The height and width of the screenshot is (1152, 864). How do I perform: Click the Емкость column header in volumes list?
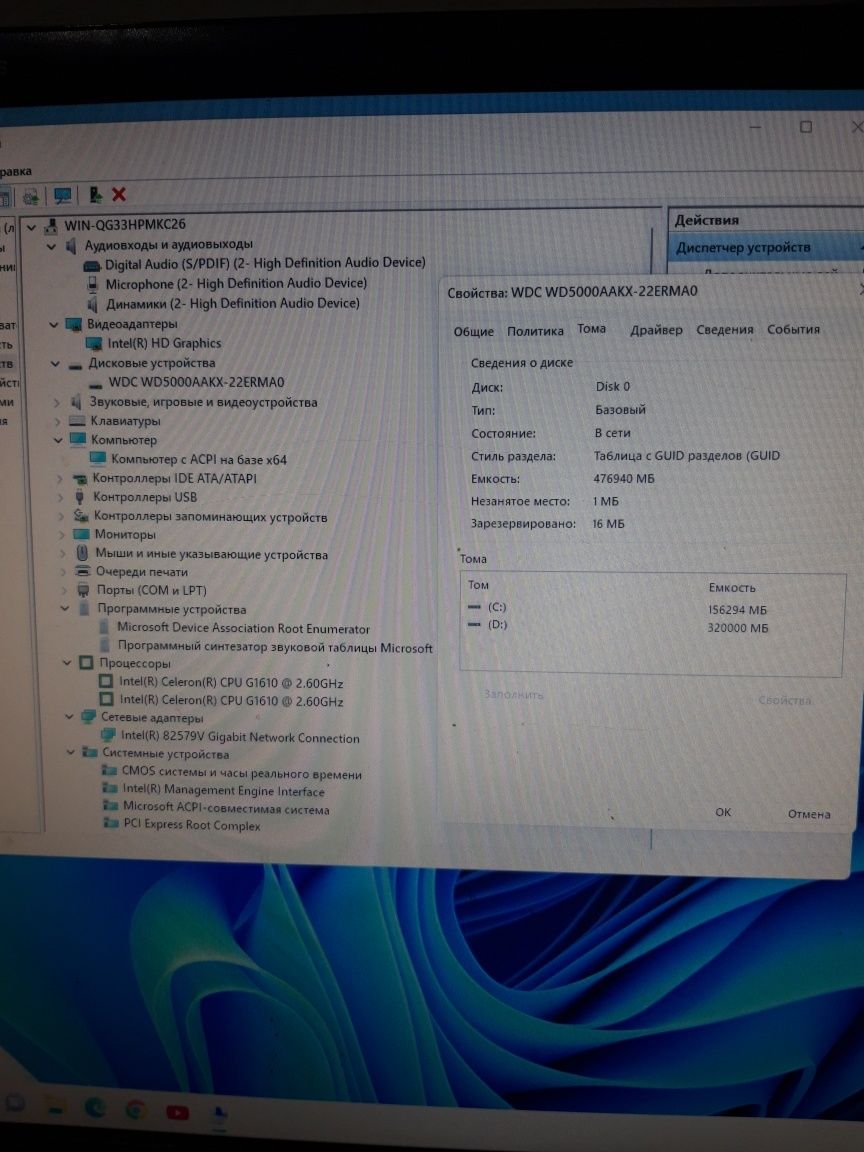[x=732, y=588]
